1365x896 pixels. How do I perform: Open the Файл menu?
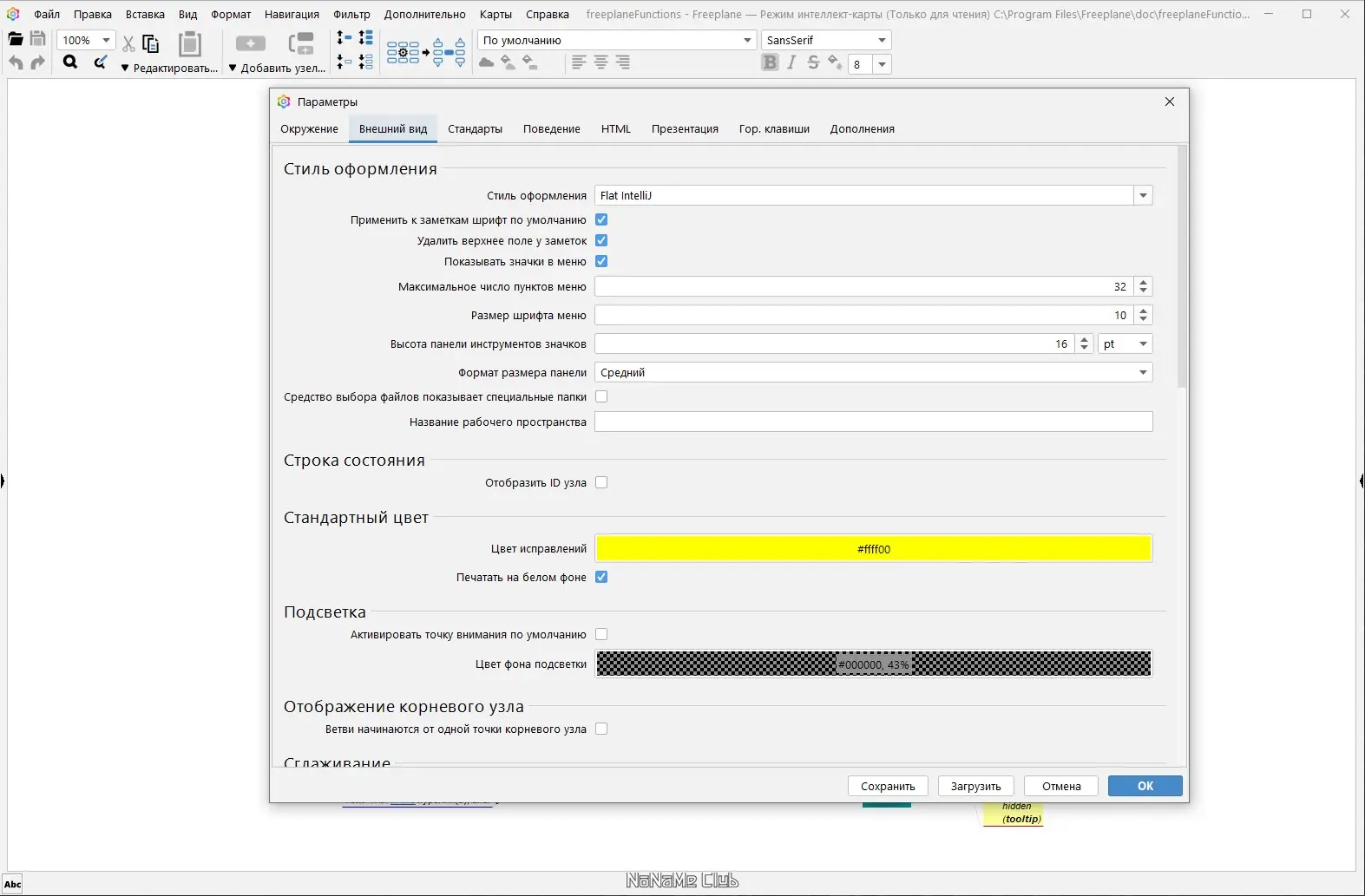(47, 14)
